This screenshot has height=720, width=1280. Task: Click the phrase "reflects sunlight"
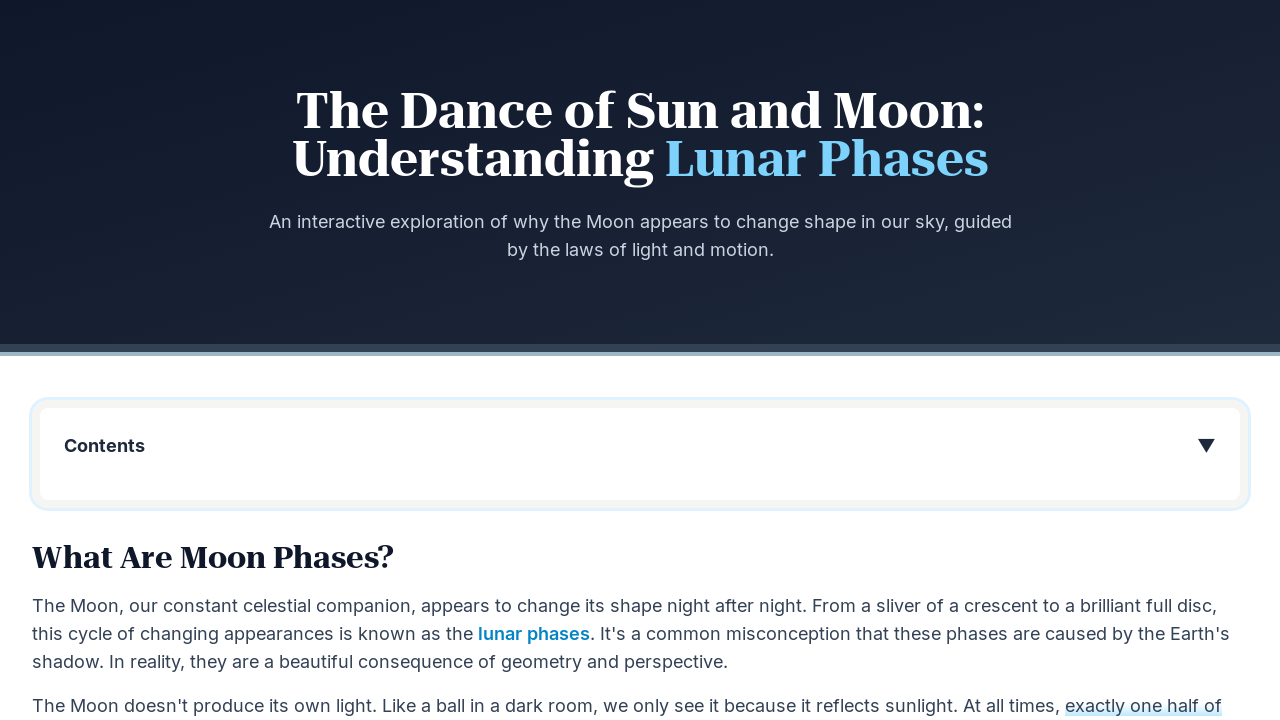tap(880, 706)
